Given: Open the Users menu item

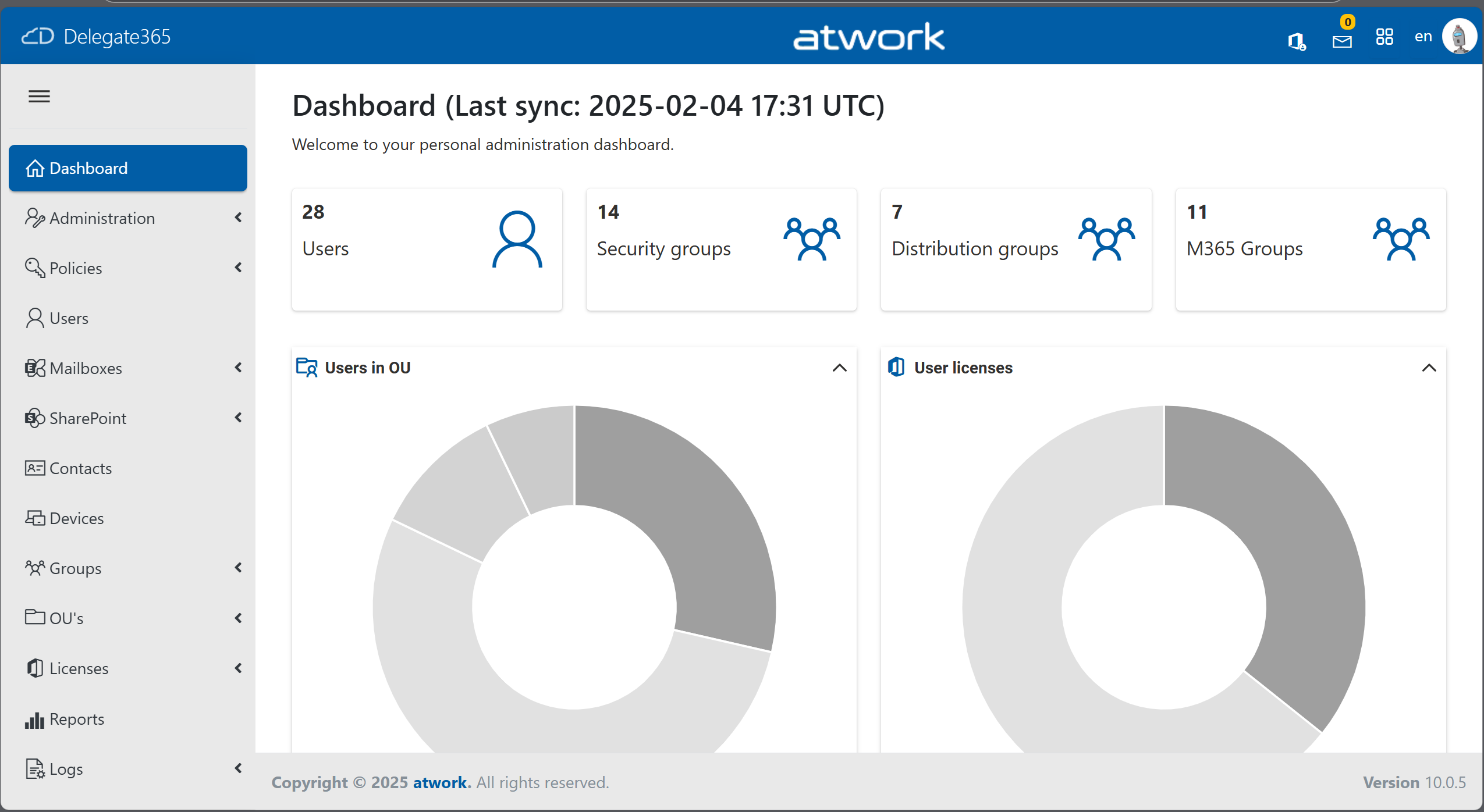Looking at the screenshot, I should coord(128,318).
